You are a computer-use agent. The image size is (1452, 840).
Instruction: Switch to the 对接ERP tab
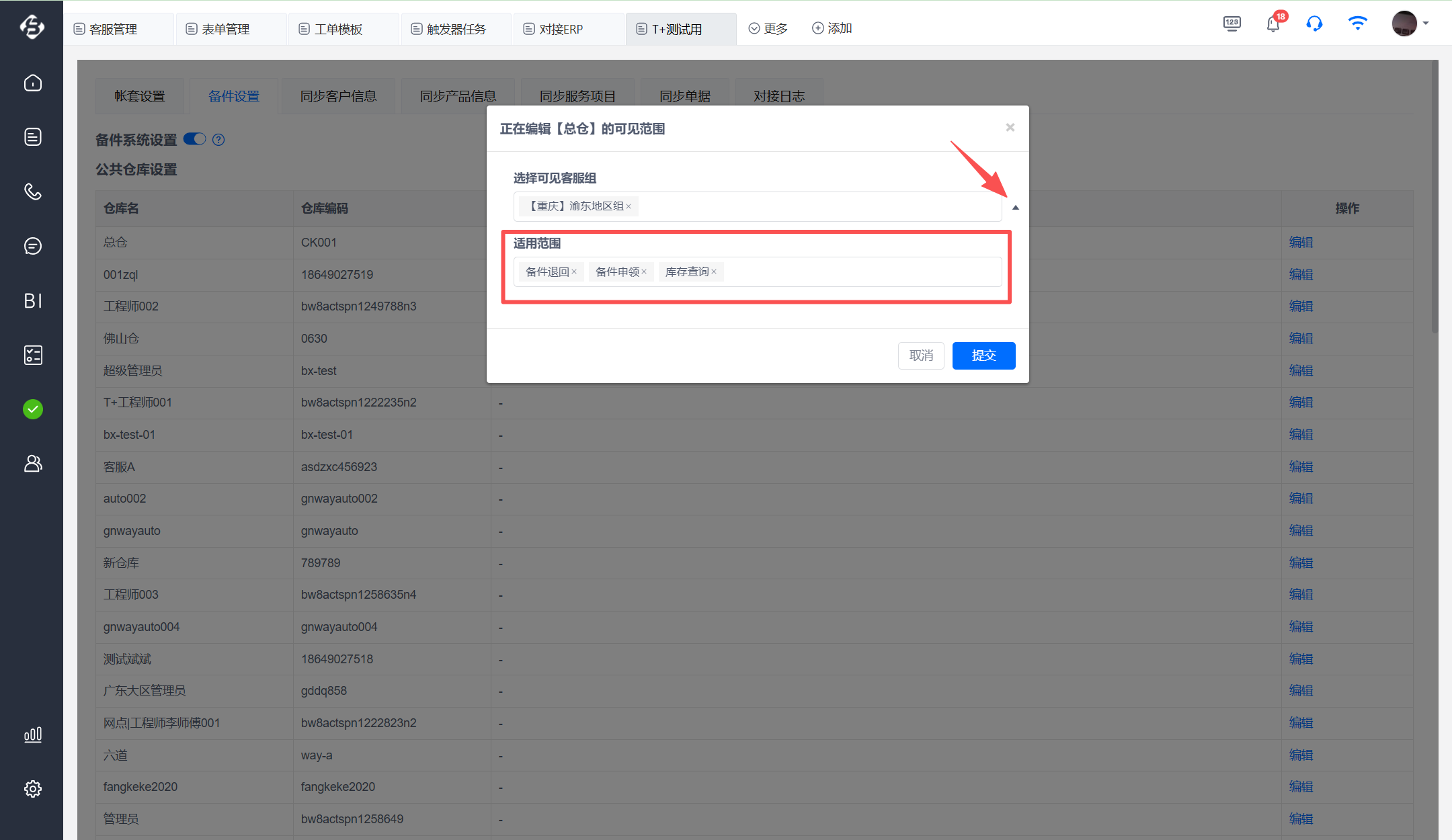[x=561, y=29]
